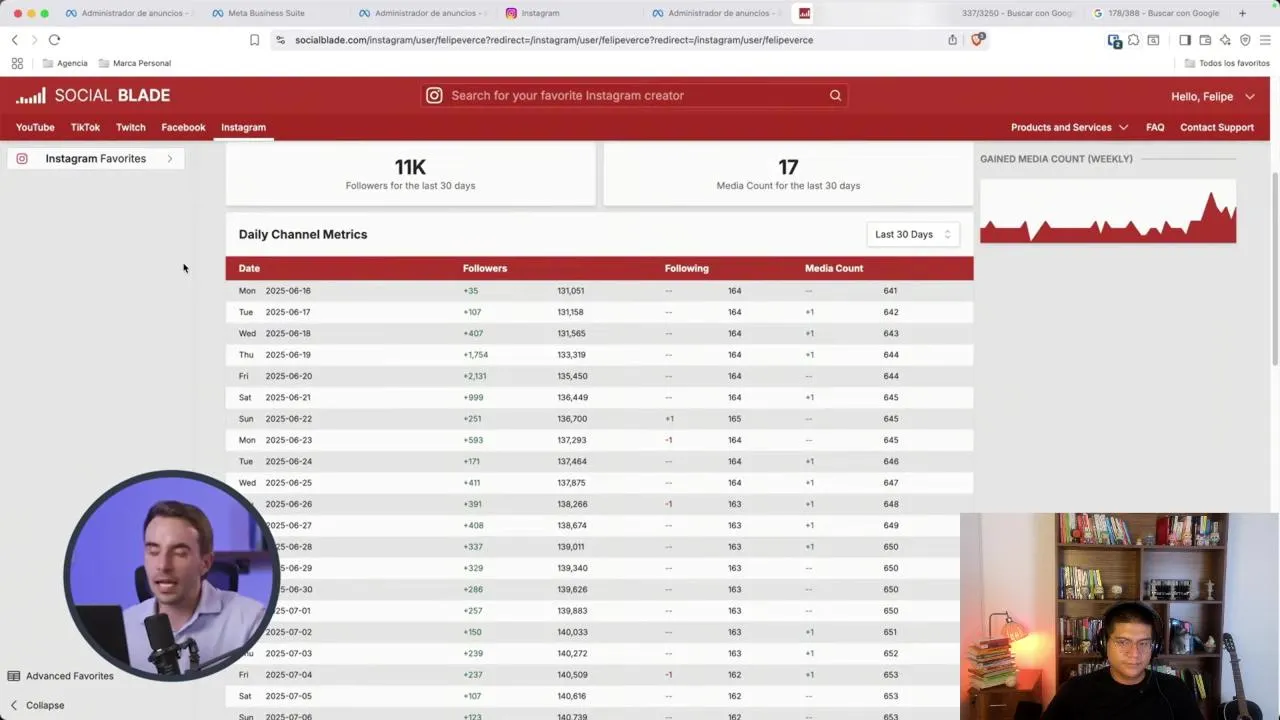The width and height of the screenshot is (1280, 720).
Task: Expand the Instagram Favorites chevron
Action: point(170,158)
